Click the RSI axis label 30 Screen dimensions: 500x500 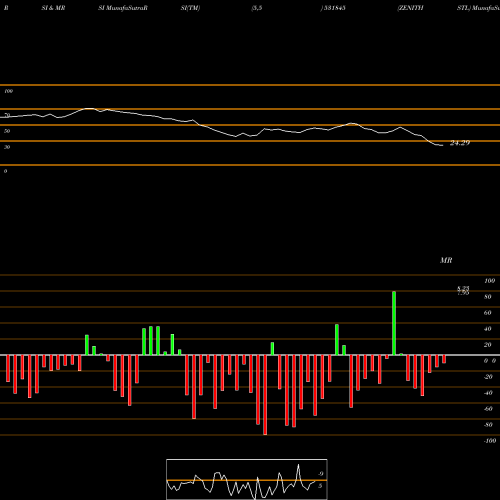7,147
